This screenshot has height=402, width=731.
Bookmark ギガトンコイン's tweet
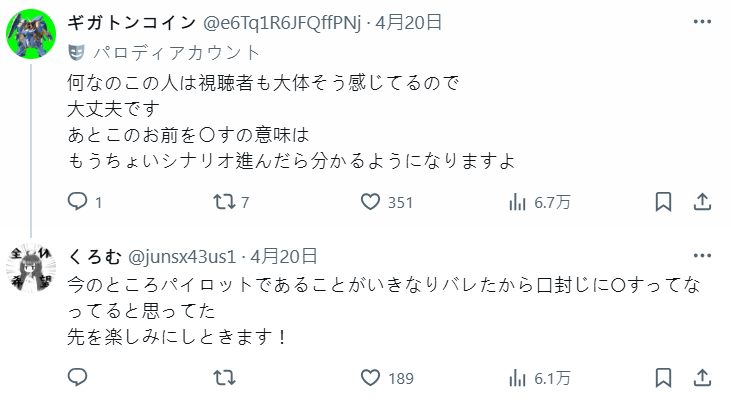(662, 202)
